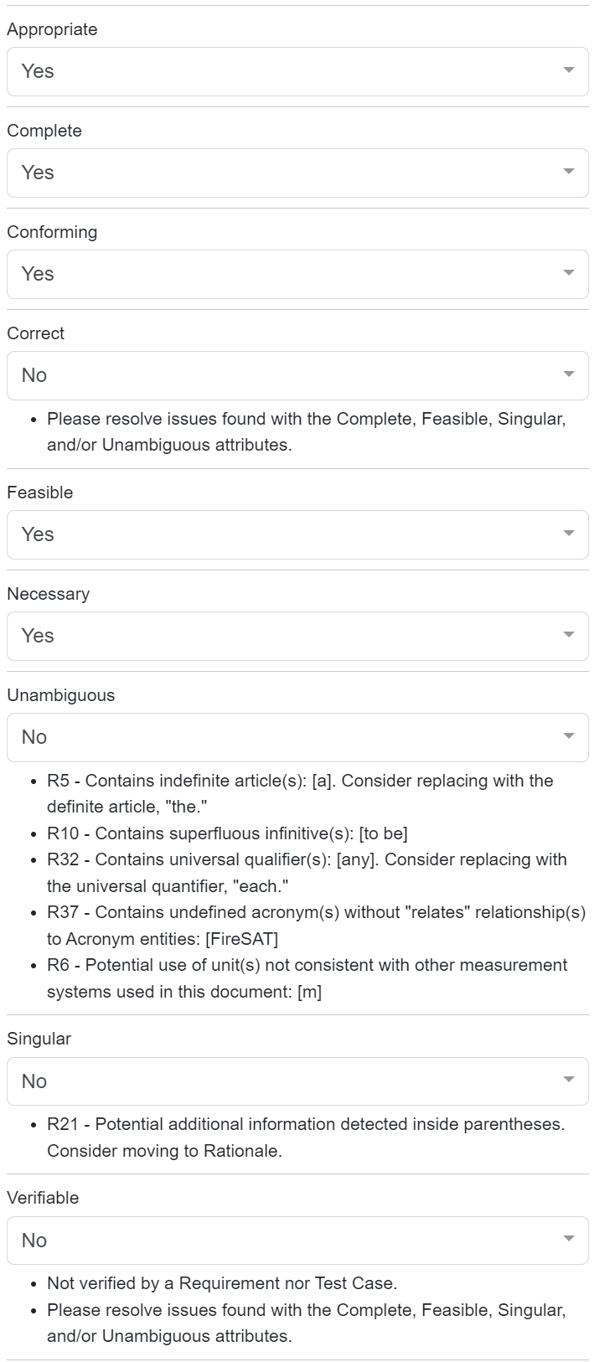Click the caret arrow in the Singular field
Image resolution: width=600 pixels, height=1362 pixels.
[569, 1081]
